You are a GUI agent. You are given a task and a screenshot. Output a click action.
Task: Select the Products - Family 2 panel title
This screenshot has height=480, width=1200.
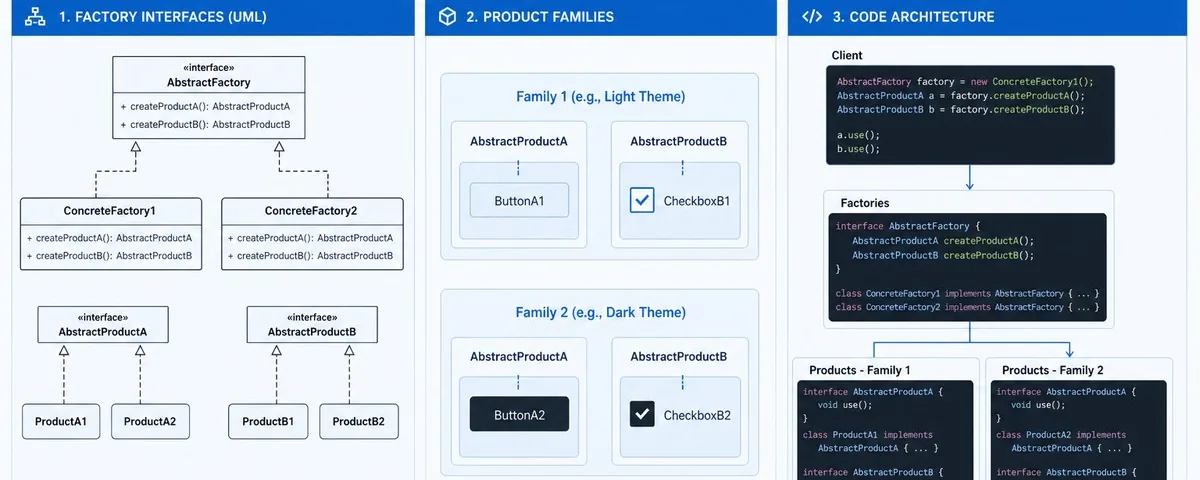point(1053,370)
